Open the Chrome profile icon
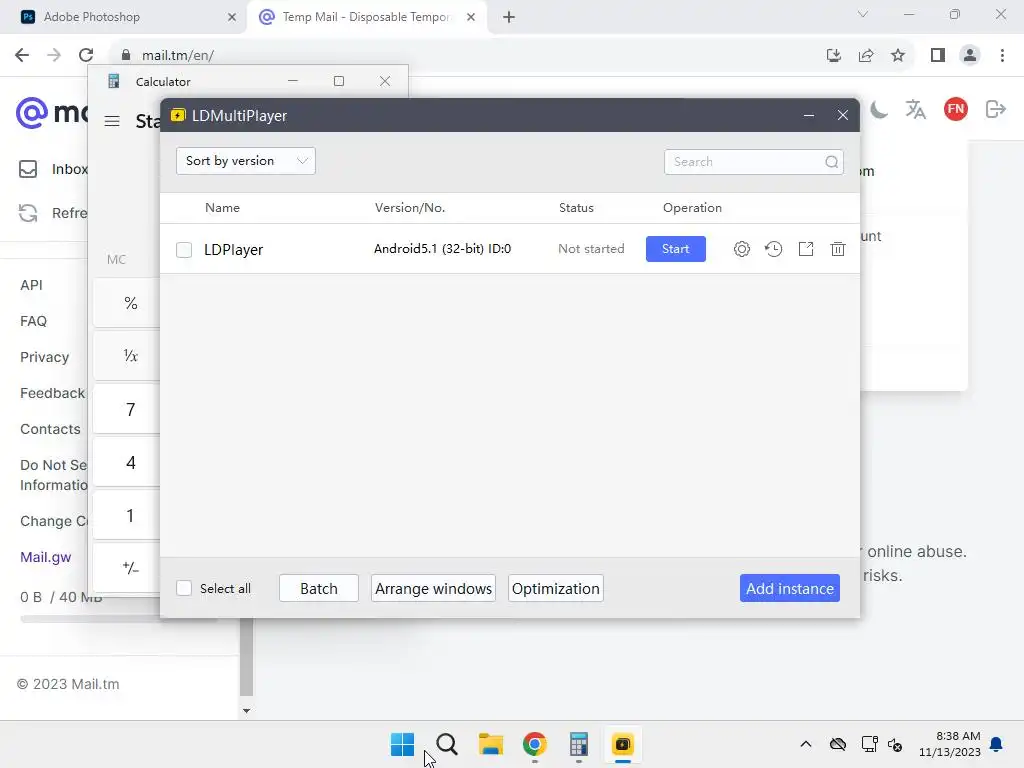Viewport: 1024px width, 768px height. tap(970, 55)
